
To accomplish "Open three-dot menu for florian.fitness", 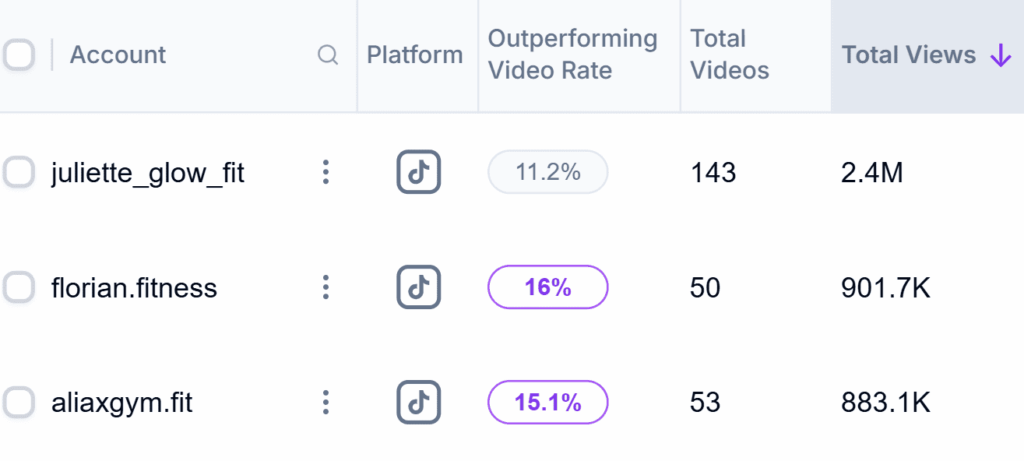I will coord(325,288).
